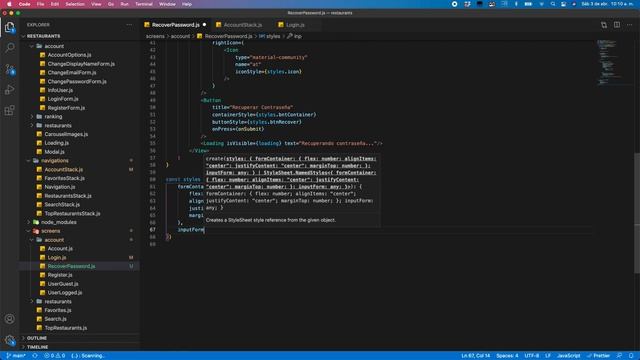Open FavoritesStack.js file
Screen dimensions: 640x360
[x=64, y=178]
